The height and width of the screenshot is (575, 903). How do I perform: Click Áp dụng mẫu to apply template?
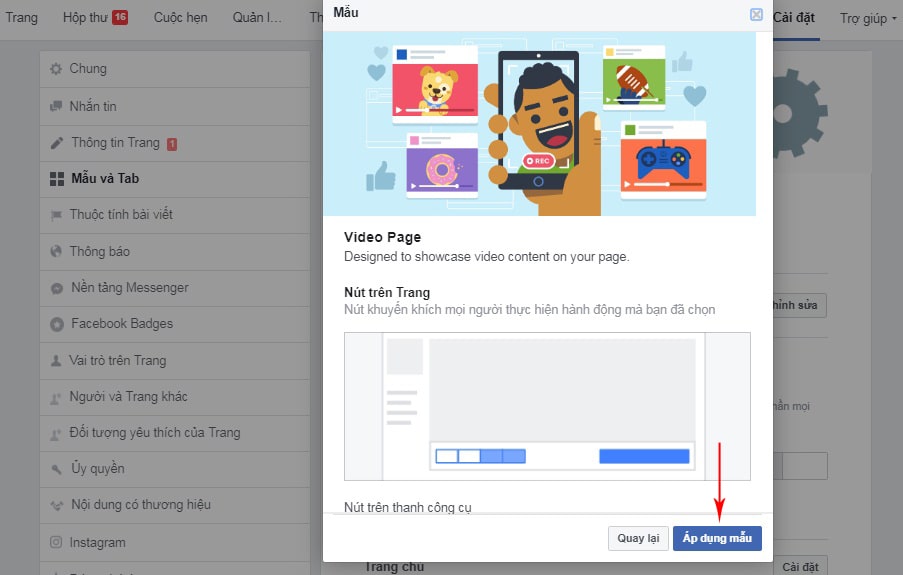point(717,538)
